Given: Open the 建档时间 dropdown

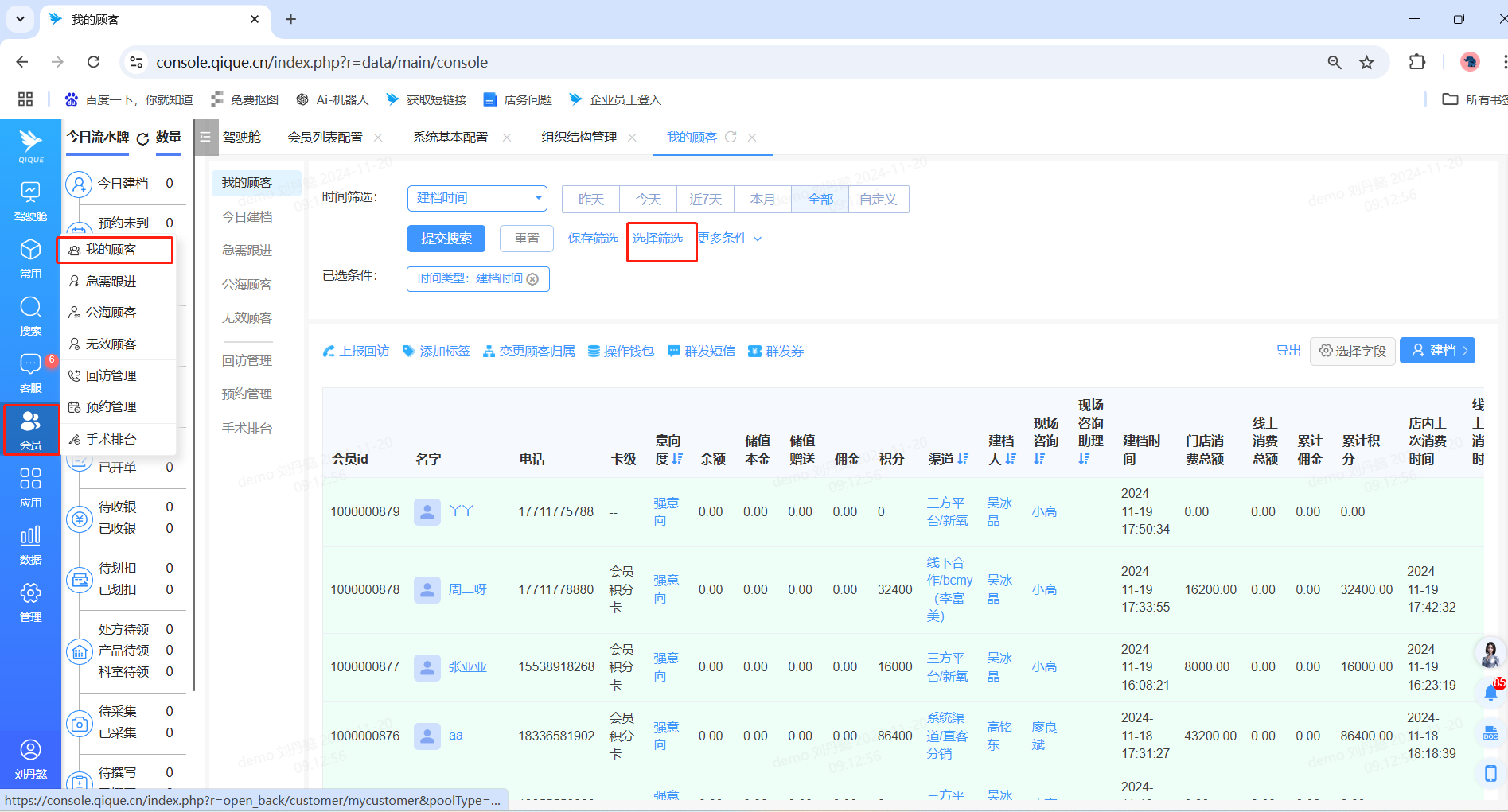Looking at the screenshot, I should coord(477,198).
